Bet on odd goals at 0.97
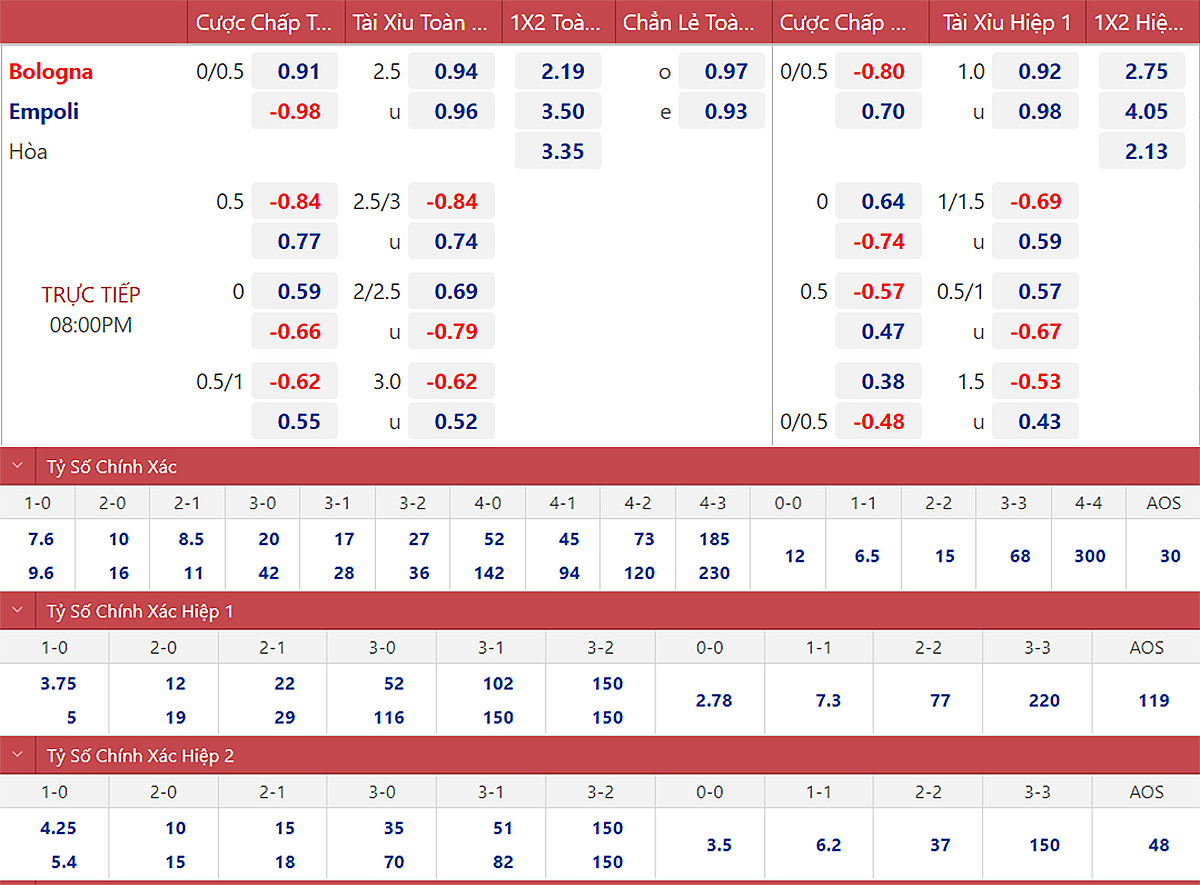 [x=721, y=72]
